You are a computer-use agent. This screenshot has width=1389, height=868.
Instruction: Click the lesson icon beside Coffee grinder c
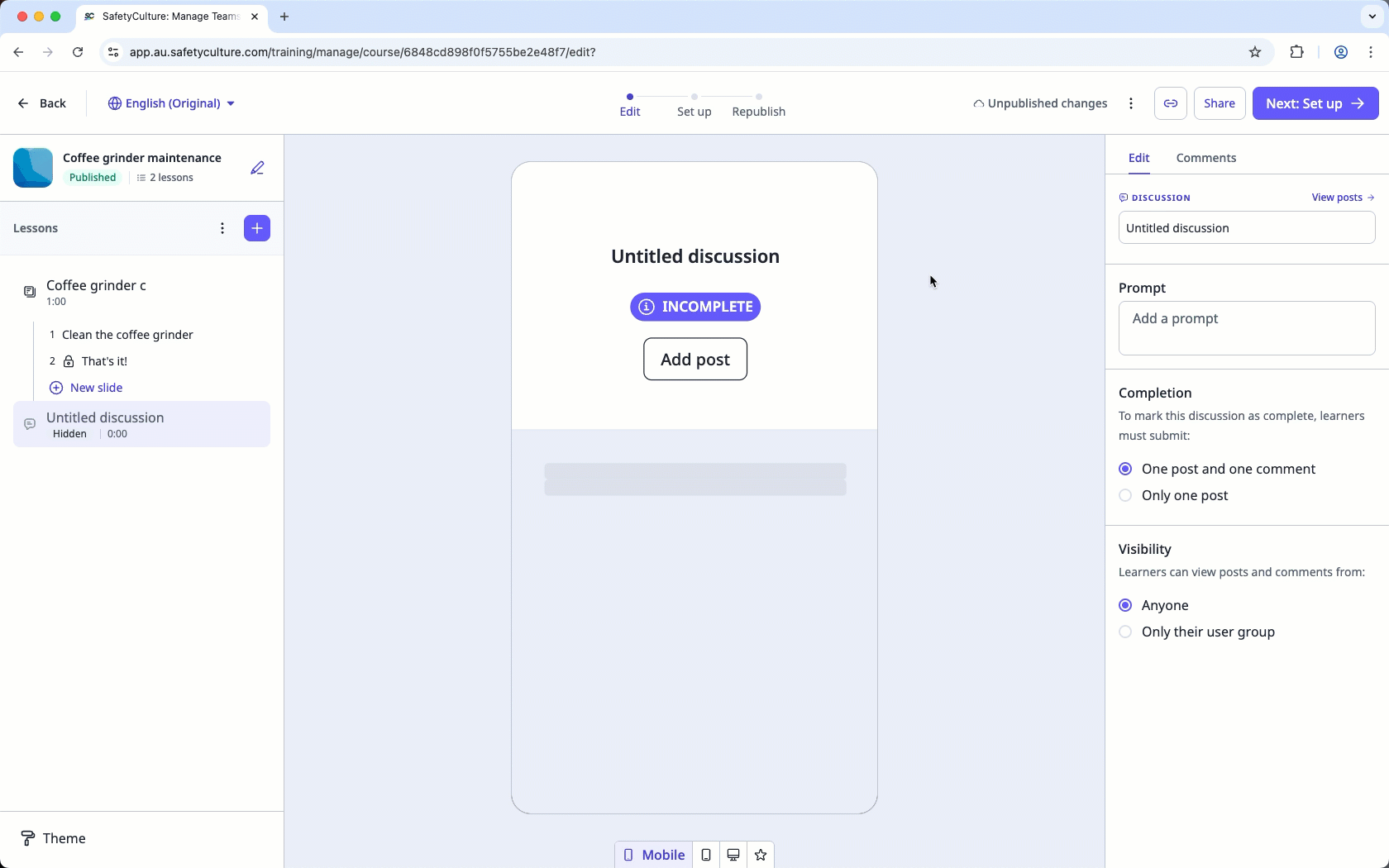point(30,292)
